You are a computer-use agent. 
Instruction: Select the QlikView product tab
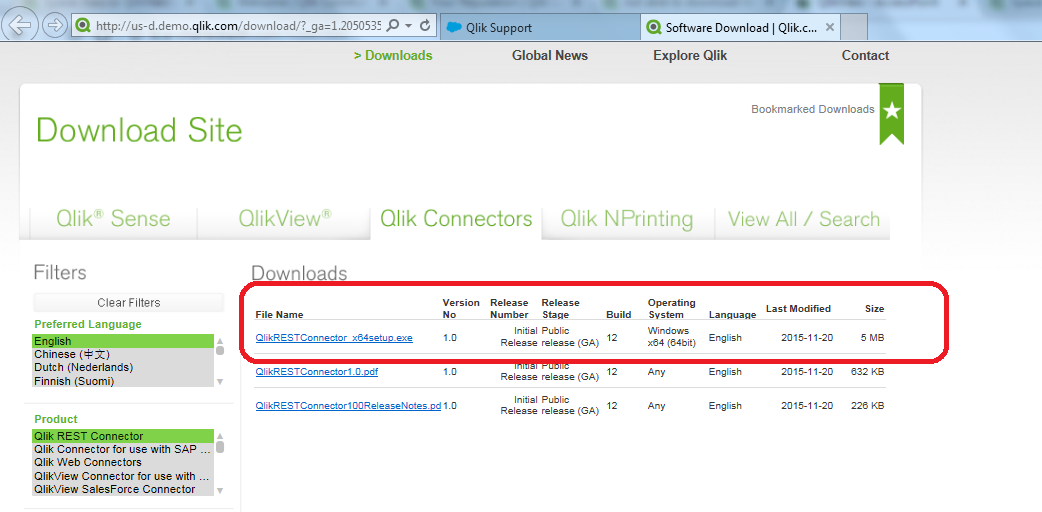(x=285, y=219)
